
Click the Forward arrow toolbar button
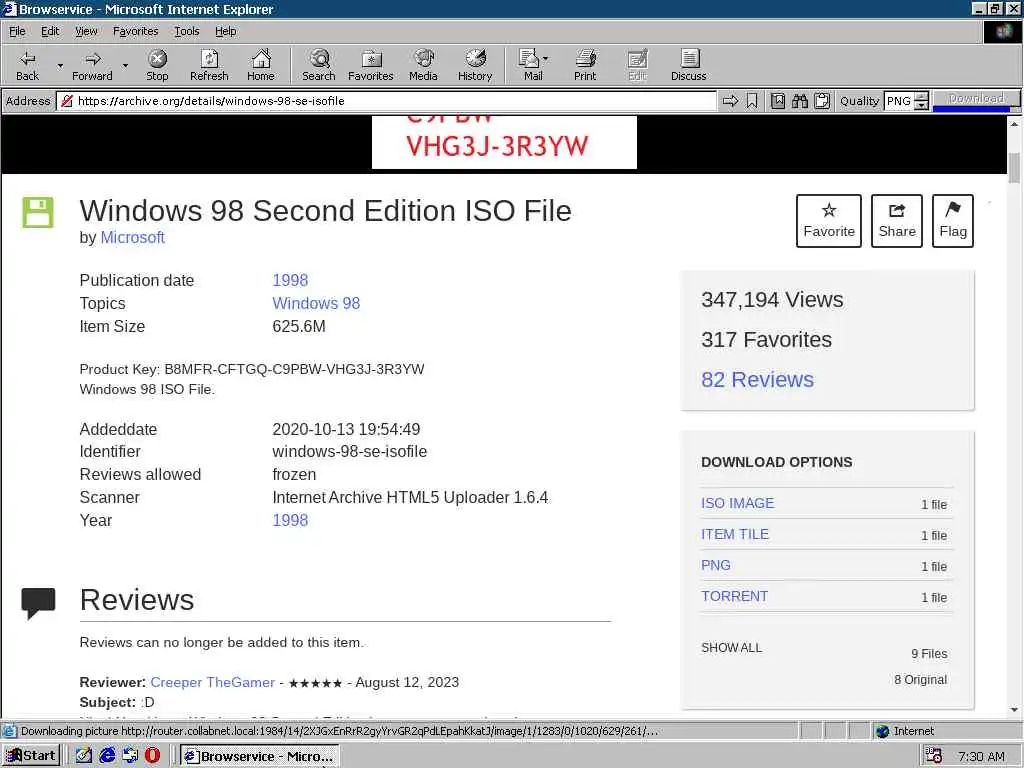coord(92,65)
